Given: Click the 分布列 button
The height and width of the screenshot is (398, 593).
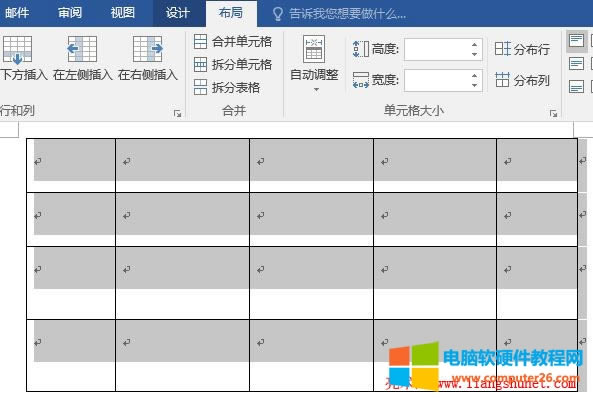Looking at the screenshot, I should coord(522,80).
